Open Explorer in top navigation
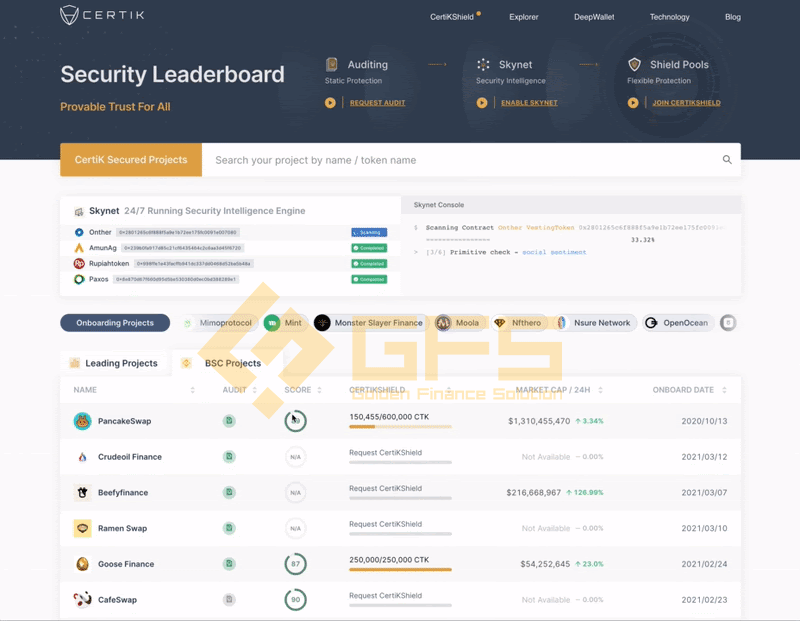The image size is (800, 621). point(523,17)
